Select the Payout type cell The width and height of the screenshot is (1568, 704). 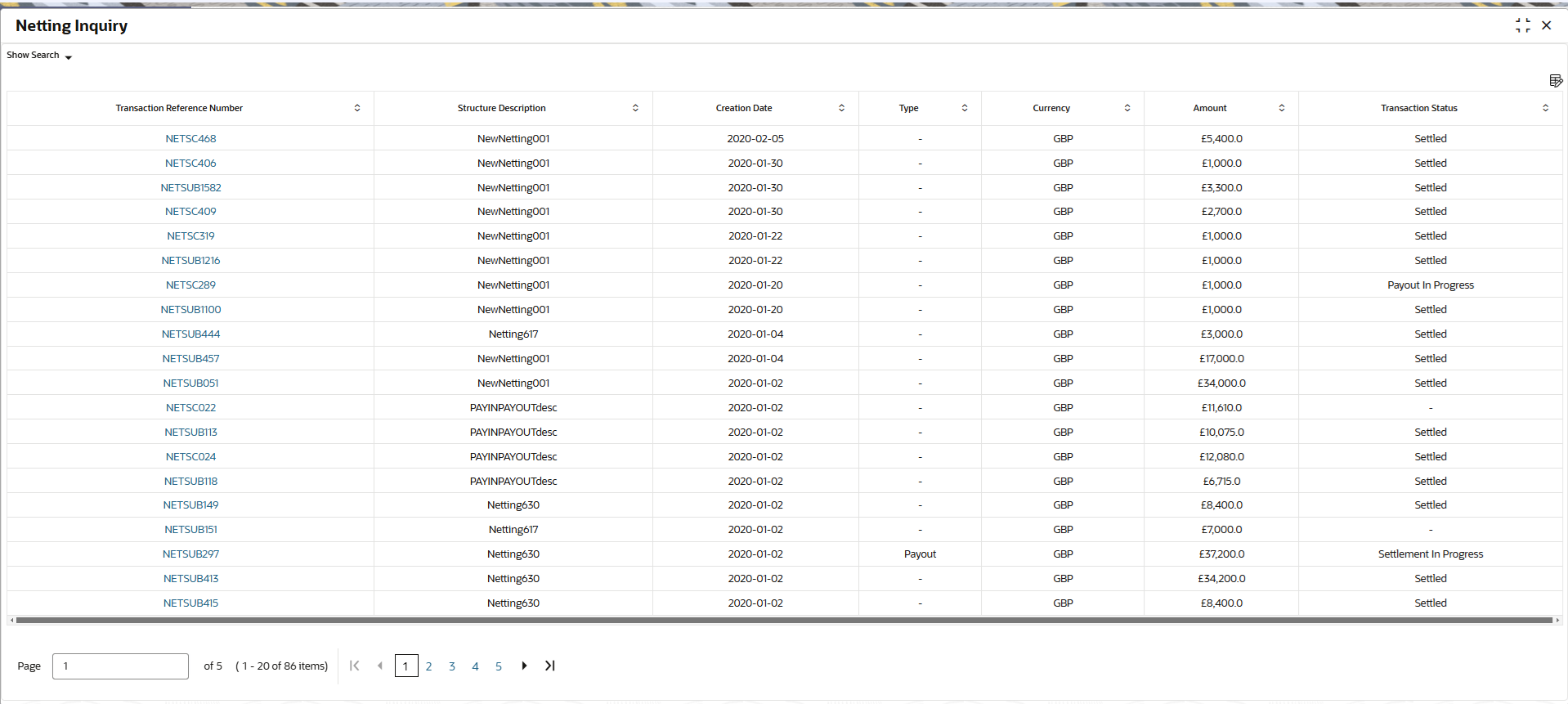click(x=920, y=554)
